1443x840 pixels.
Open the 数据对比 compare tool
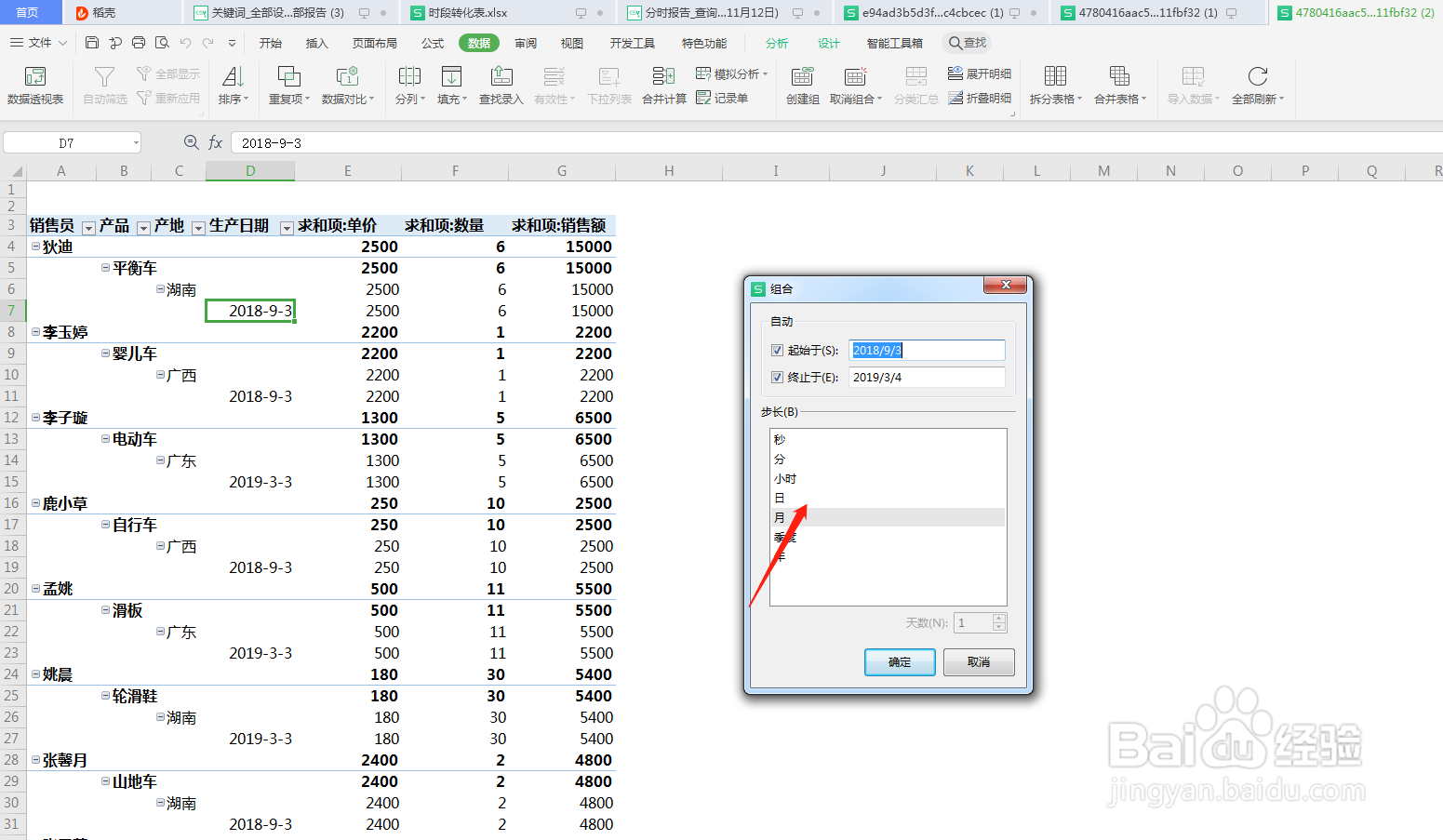coord(347,85)
